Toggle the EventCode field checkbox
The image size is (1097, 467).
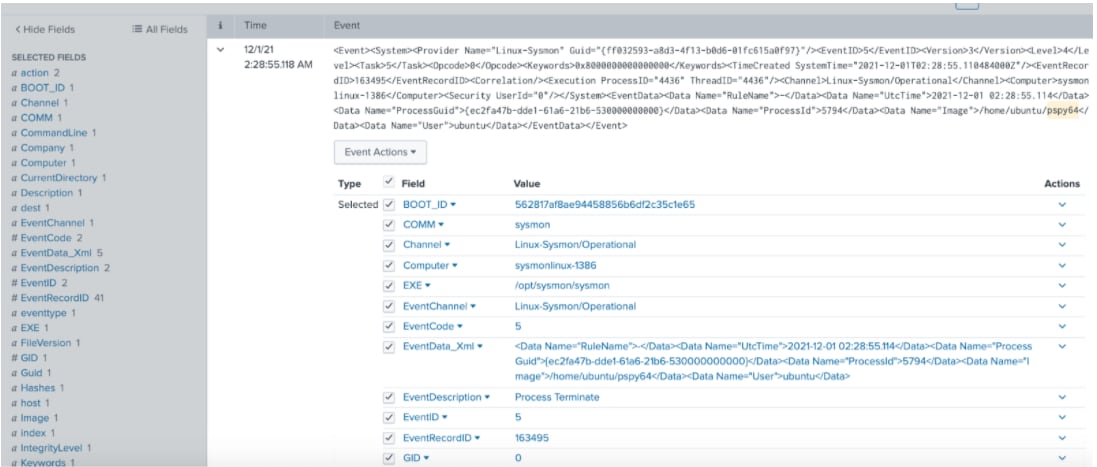coord(389,326)
